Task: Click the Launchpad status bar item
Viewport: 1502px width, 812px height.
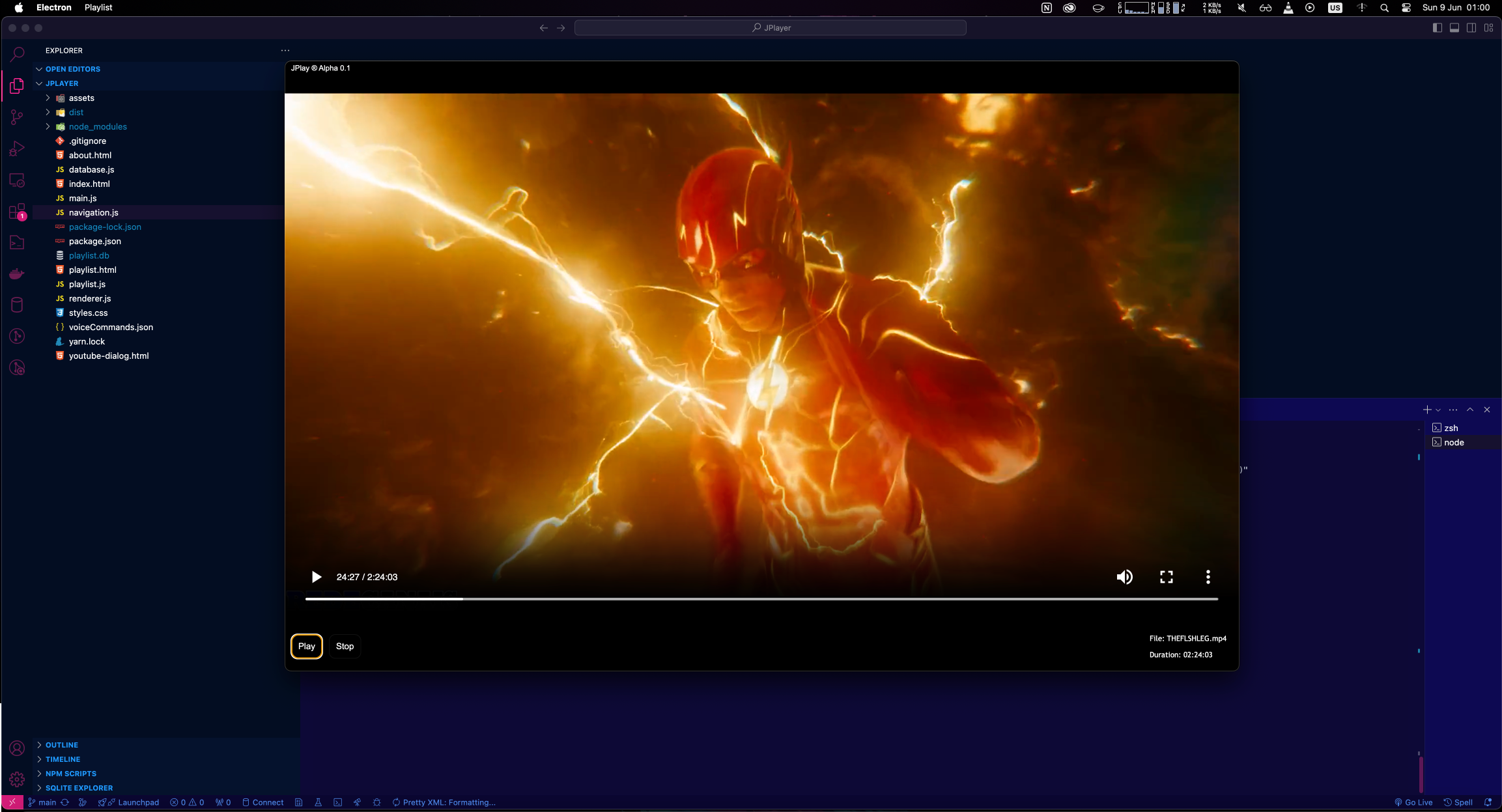Action: point(129,802)
